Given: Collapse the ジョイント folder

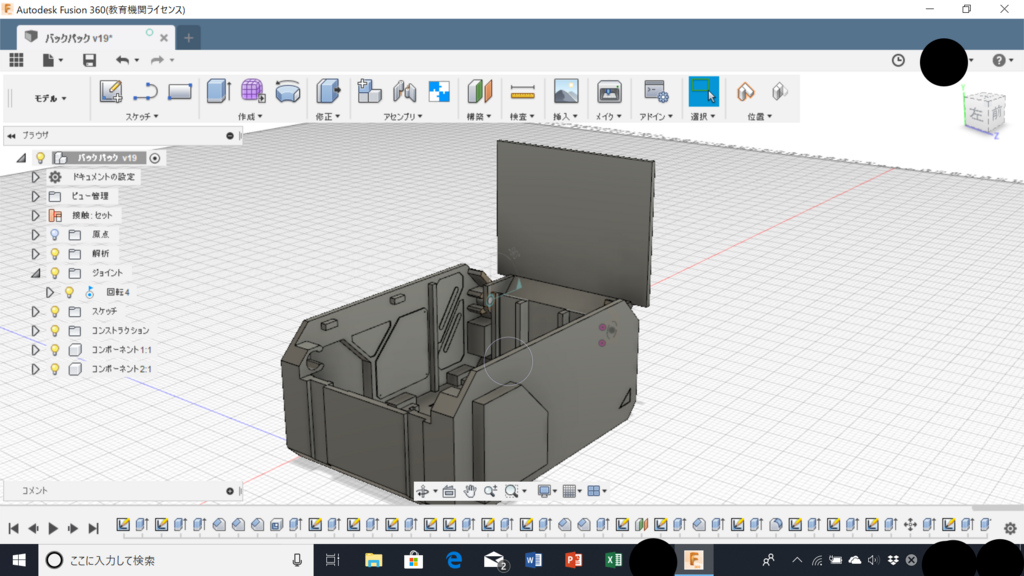Looking at the screenshot, I should tap(35, 273).
